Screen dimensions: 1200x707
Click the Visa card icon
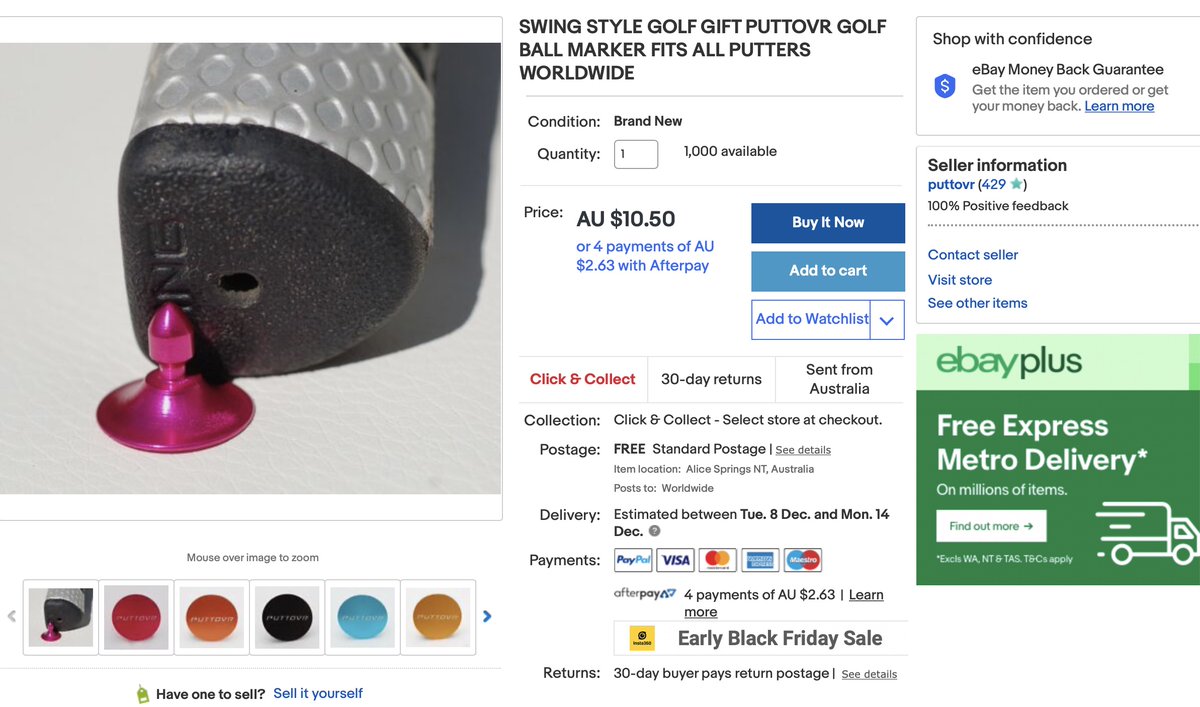[x=675, y=560]
